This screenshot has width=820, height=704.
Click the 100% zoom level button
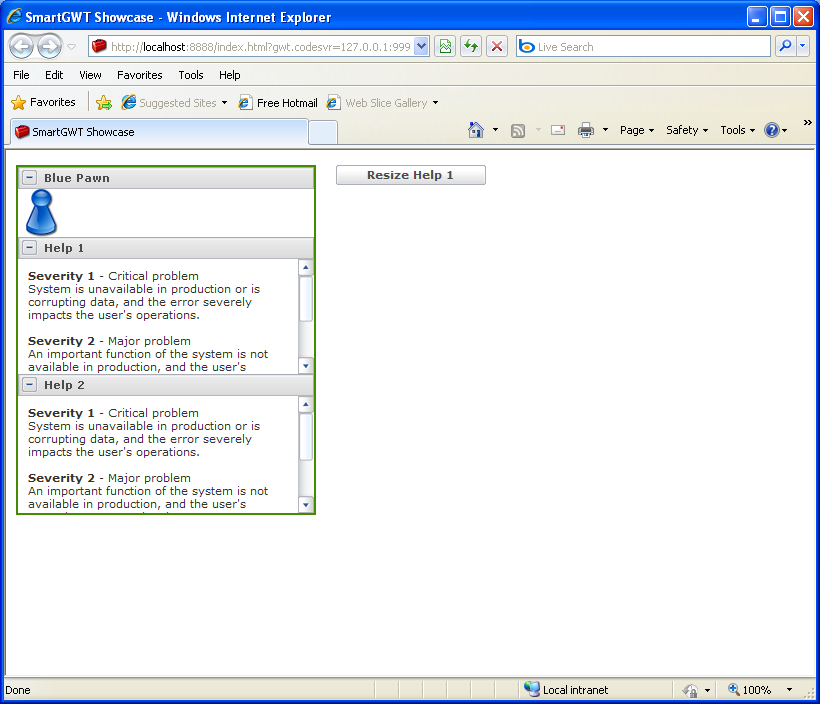click(749, 690)
